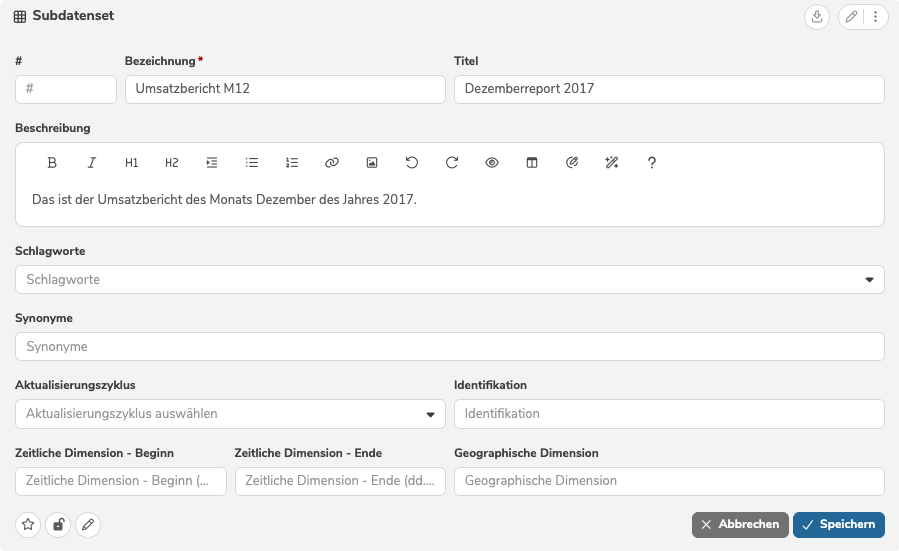The image size is (899, 551).
Task: Click the download icon at top right
Action: pyautogui.click(x=817, y=17)
